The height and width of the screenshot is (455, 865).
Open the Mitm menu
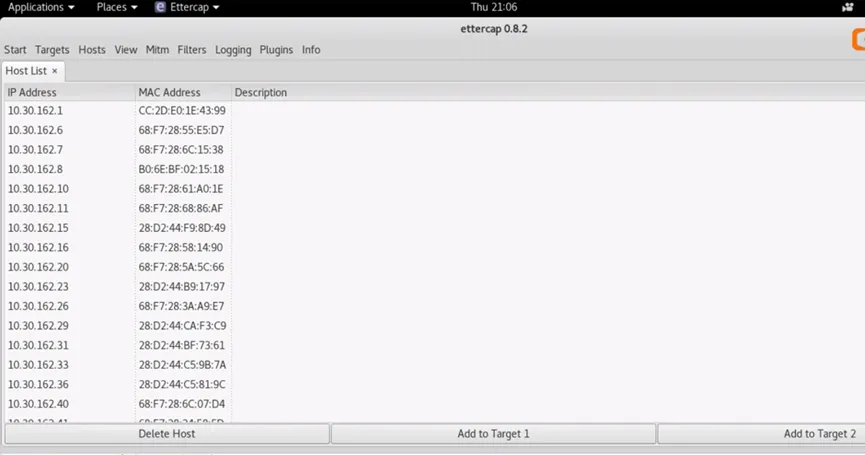point(157,50)
